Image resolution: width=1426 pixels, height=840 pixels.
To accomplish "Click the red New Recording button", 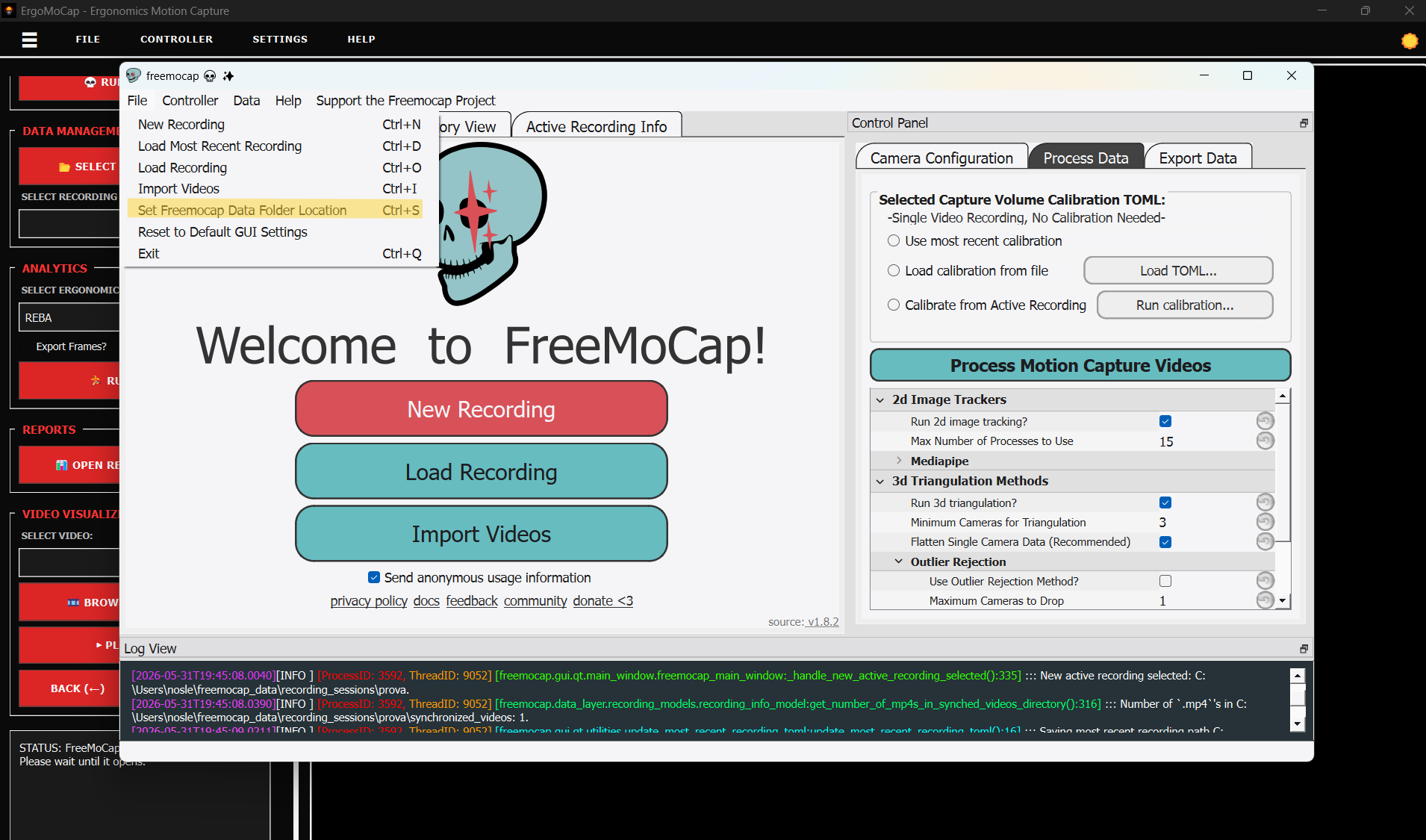I will [482, 408].
